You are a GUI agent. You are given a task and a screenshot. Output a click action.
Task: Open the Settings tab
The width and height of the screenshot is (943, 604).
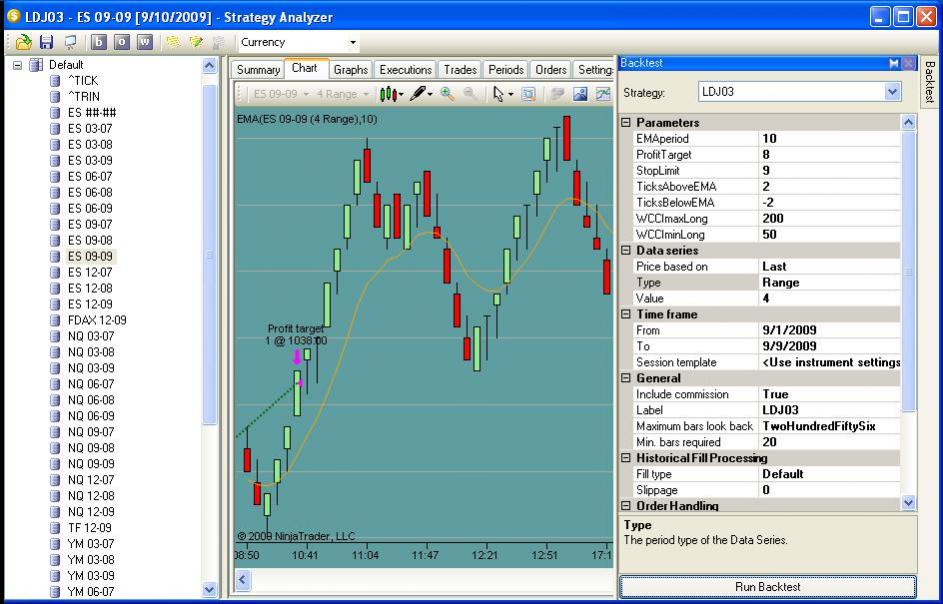(x=594, y=70)
